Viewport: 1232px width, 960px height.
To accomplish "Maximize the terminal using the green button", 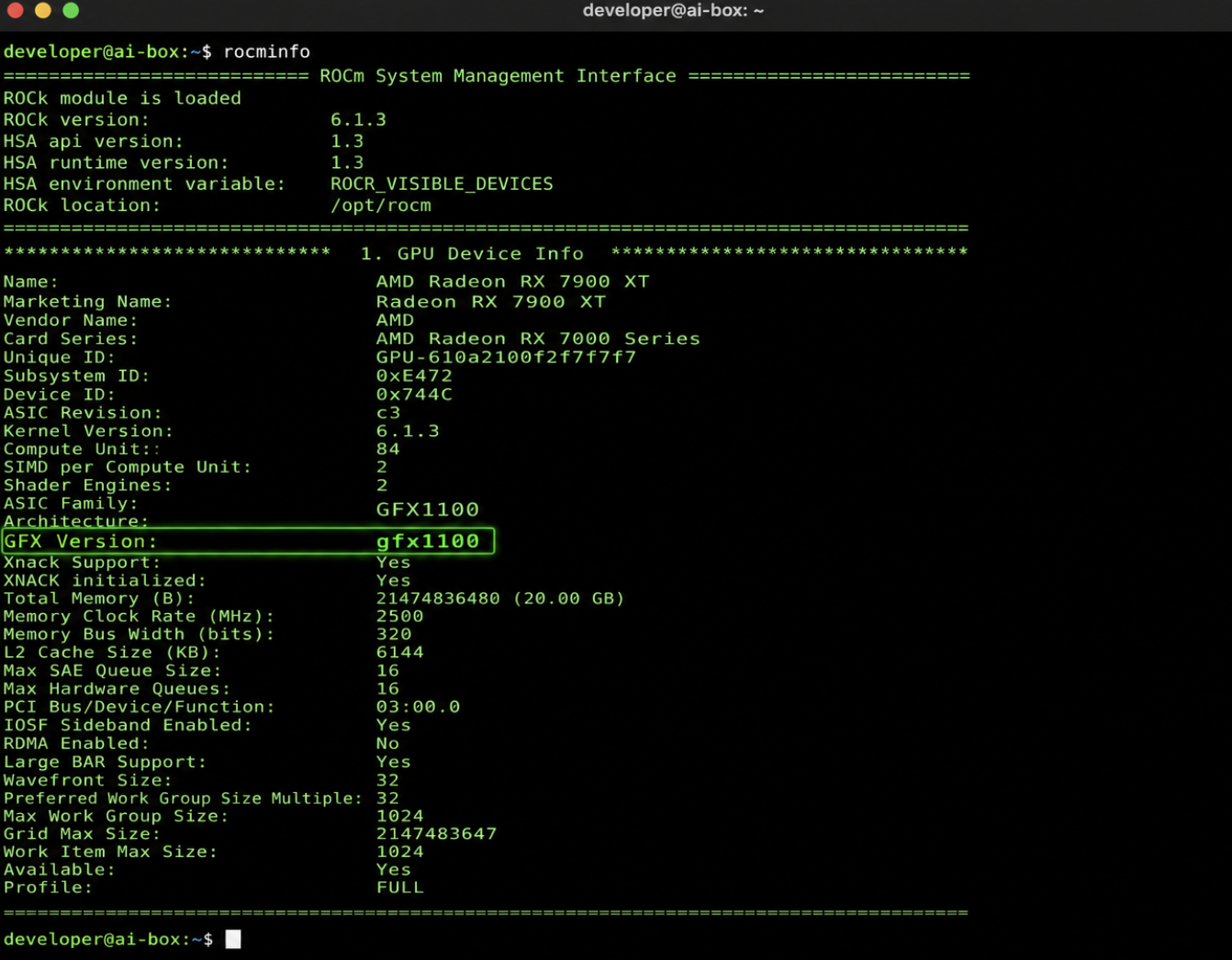I will coord(71,10).
